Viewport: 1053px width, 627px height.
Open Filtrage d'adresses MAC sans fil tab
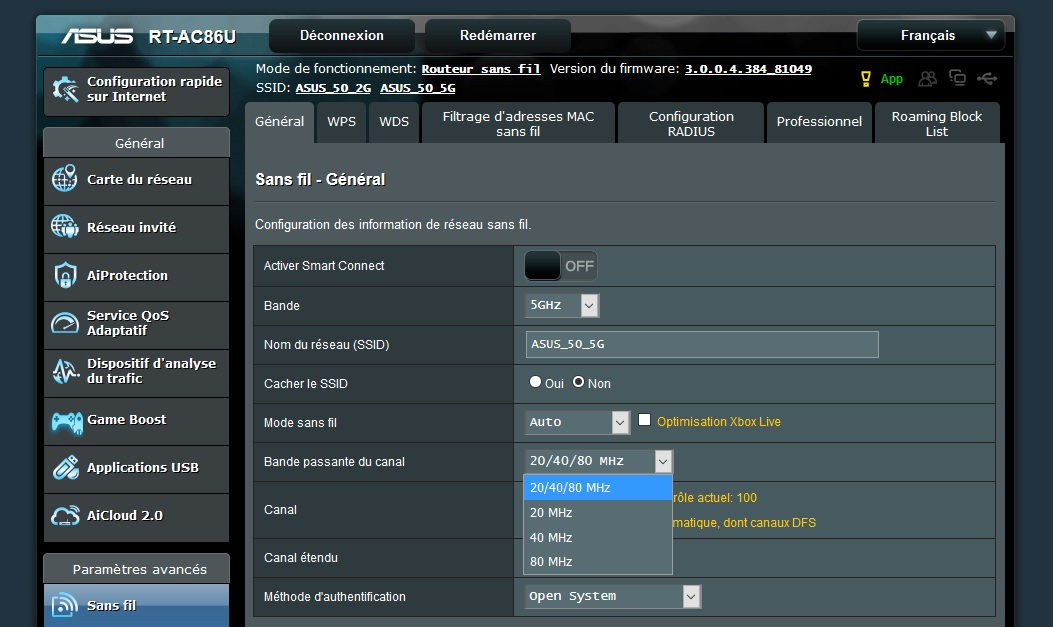[518, 122]
